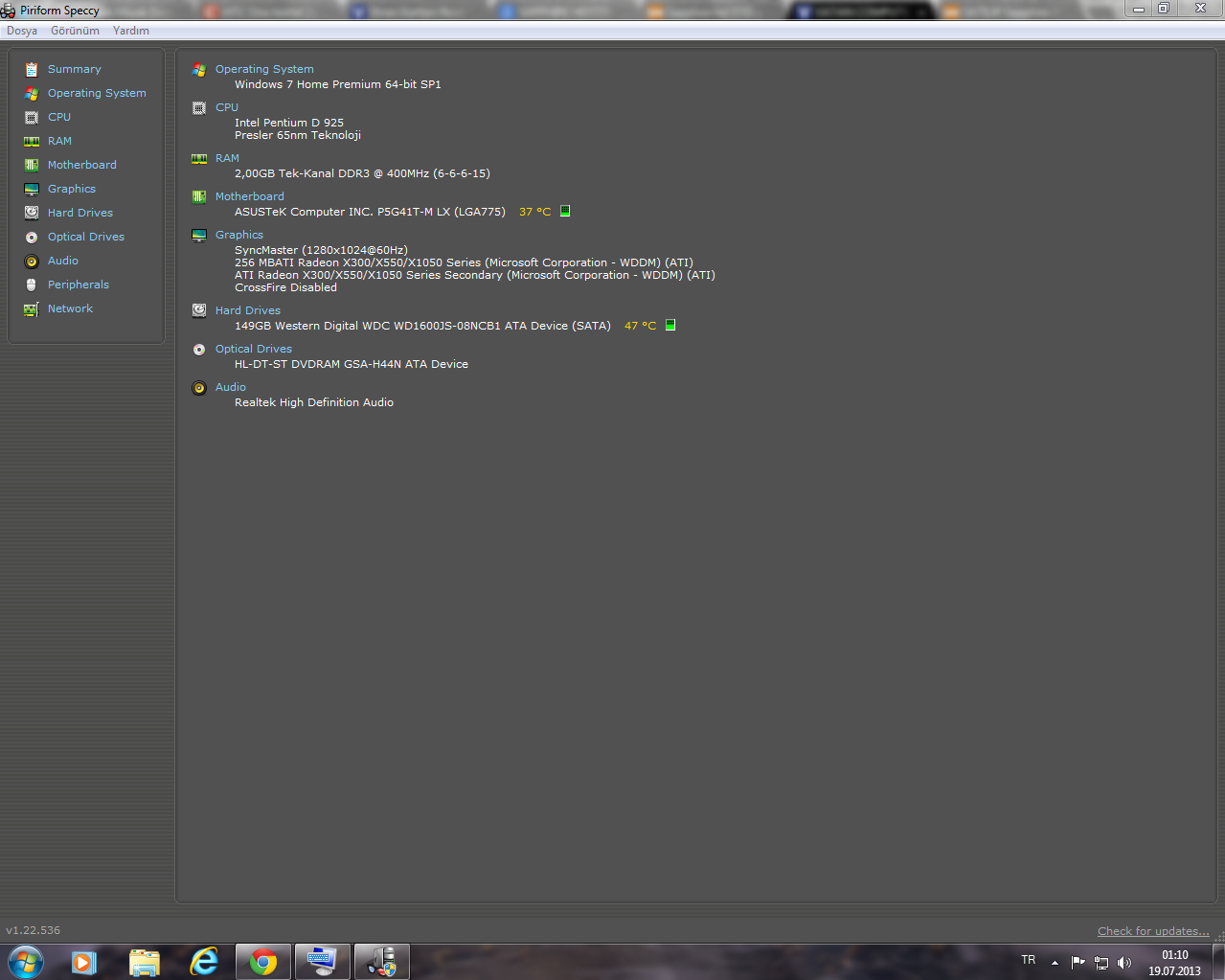Click the Peripherals mouse icon in sidebar

pyautogui.click(x=32, y=285)
